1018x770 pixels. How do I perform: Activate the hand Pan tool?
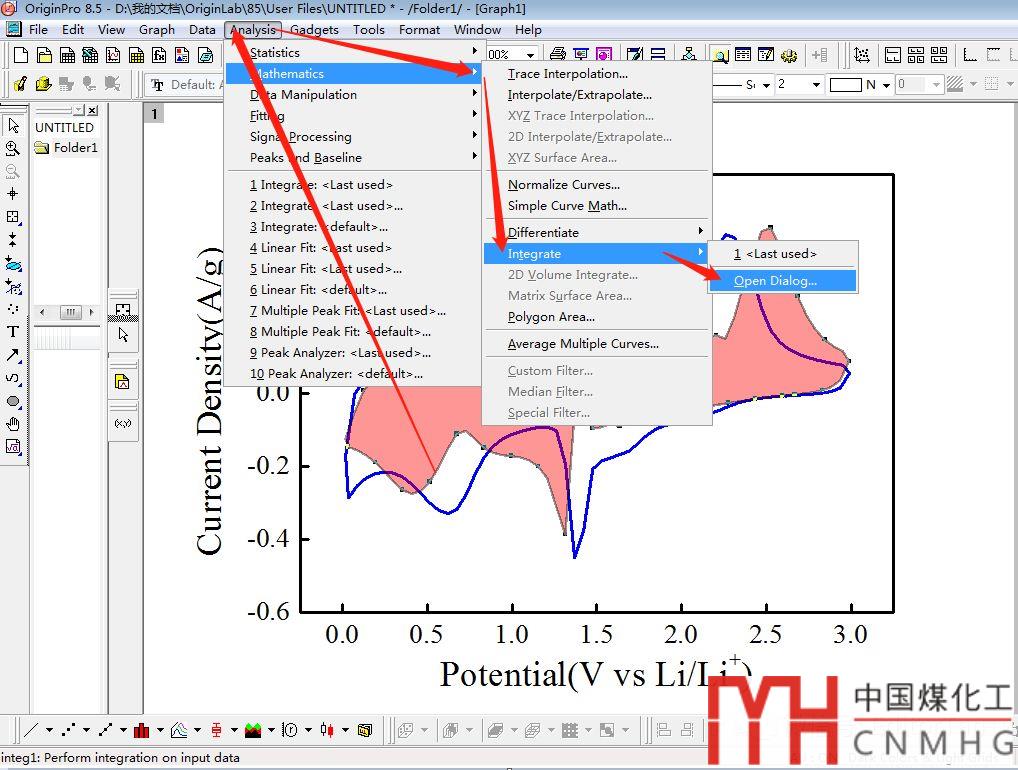(13, 424)
